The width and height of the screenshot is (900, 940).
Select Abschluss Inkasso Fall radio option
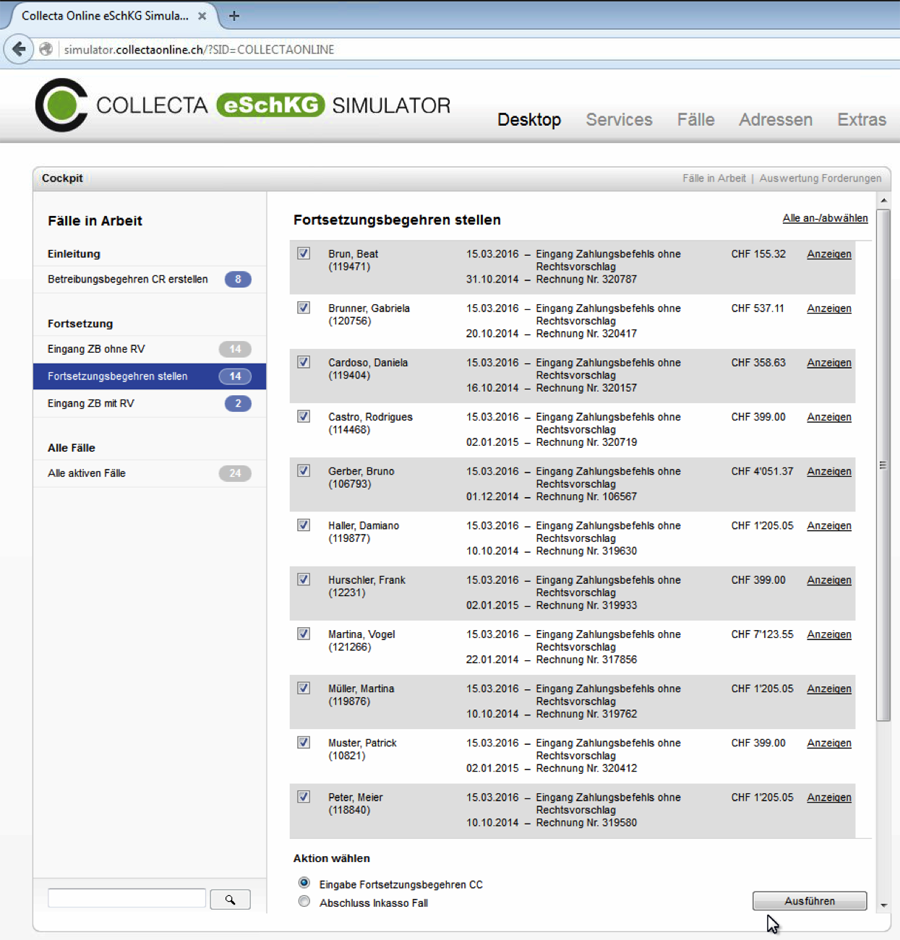pos(304,902)
